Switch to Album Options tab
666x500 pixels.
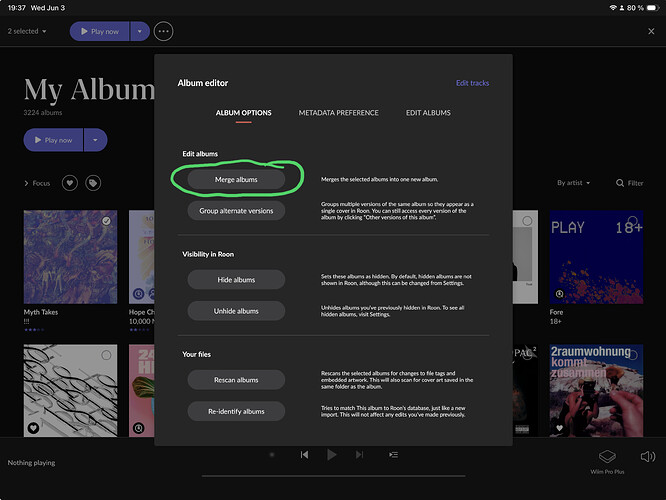243,113
